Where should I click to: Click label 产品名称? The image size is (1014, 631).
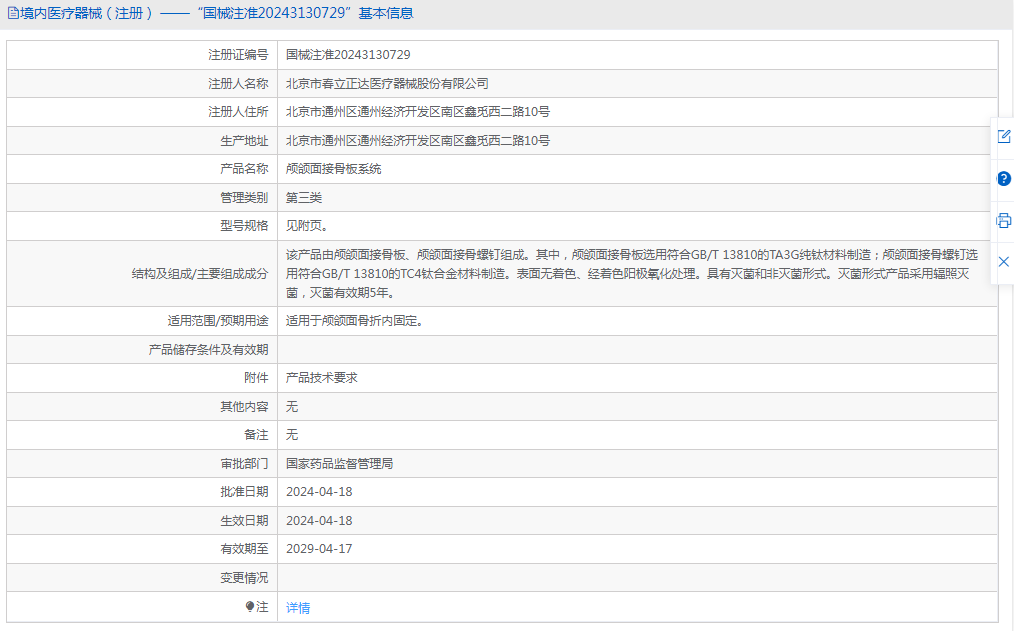244,169
